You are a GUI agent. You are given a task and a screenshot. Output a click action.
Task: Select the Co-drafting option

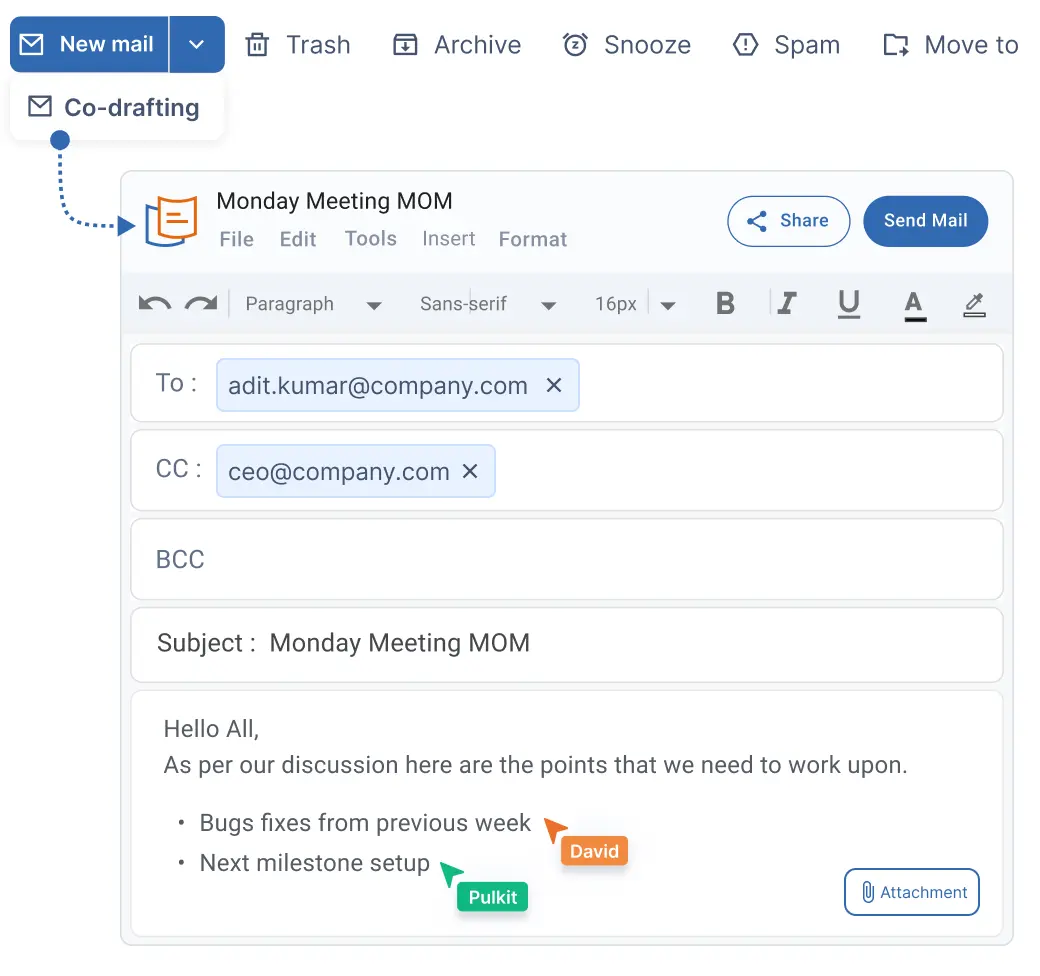pyautogui.click(x=116, y=107)
